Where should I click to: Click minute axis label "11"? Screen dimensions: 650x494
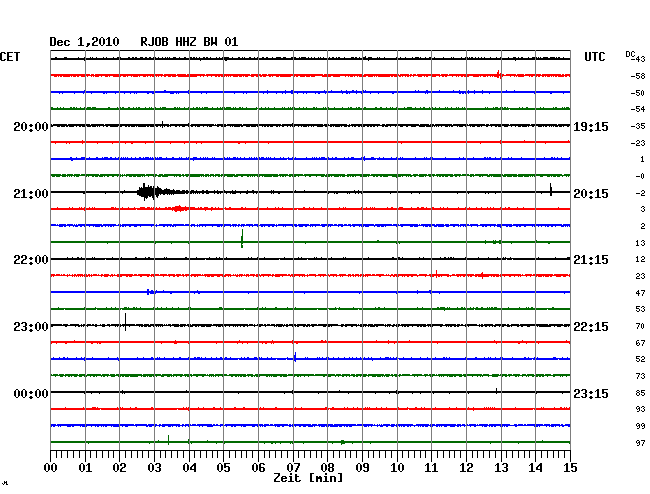tap(431, 467)
